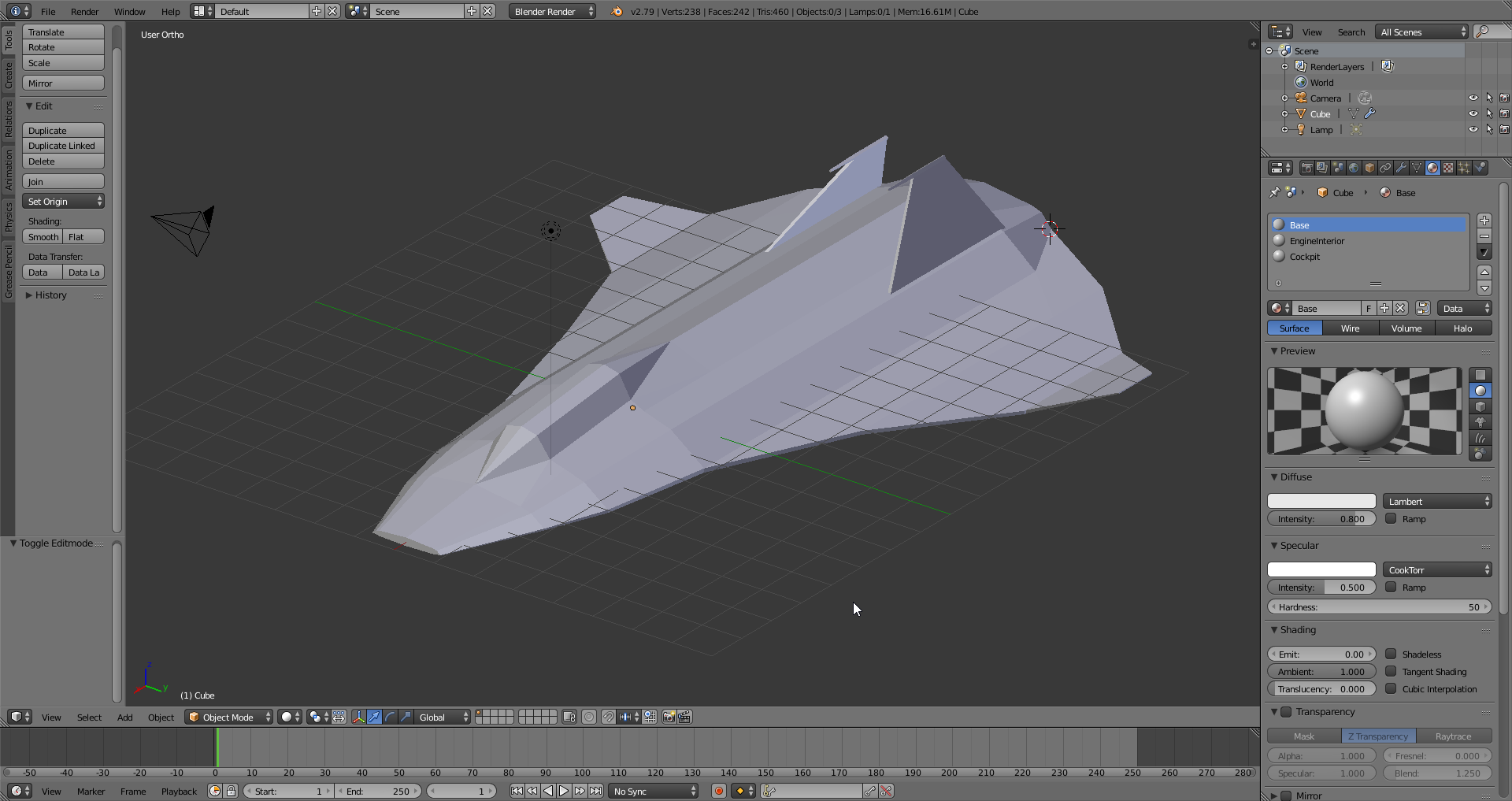
Task: Open the Mesh Data properties tab (triangle icon)
Action: (x=1417, y=168)
